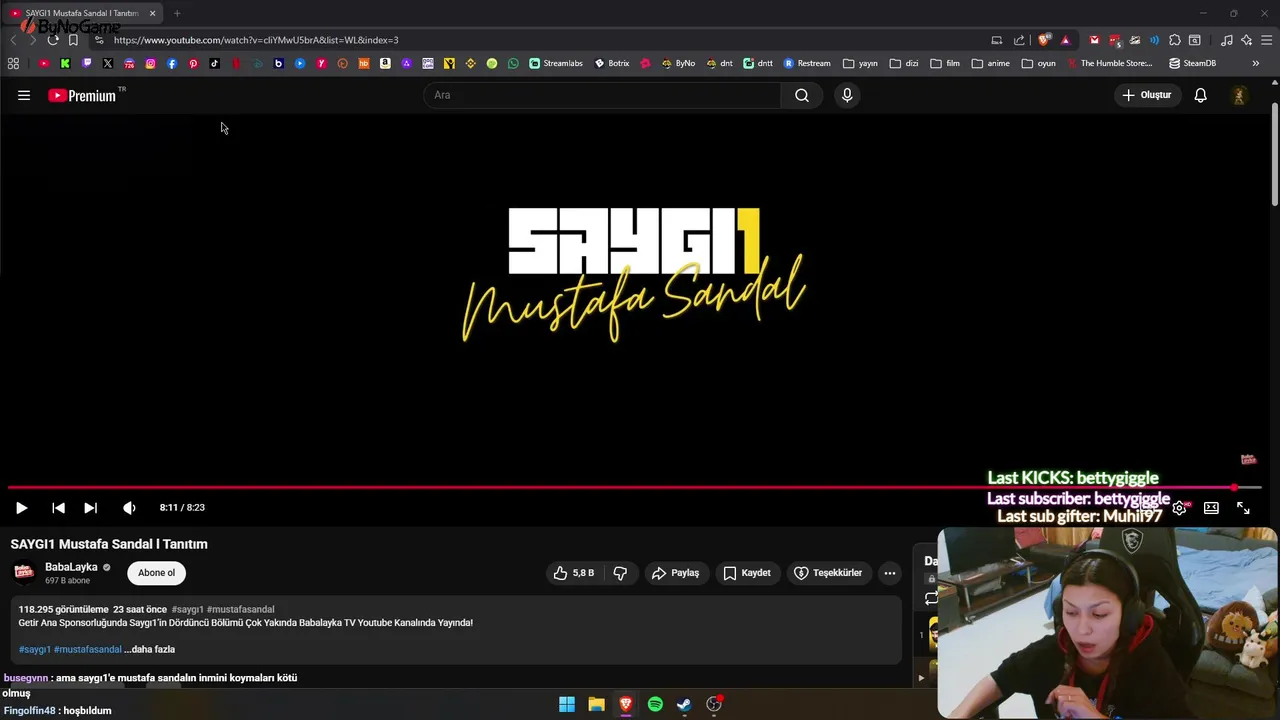
Task: Skip to the previous video
Action: coord(58,508)
